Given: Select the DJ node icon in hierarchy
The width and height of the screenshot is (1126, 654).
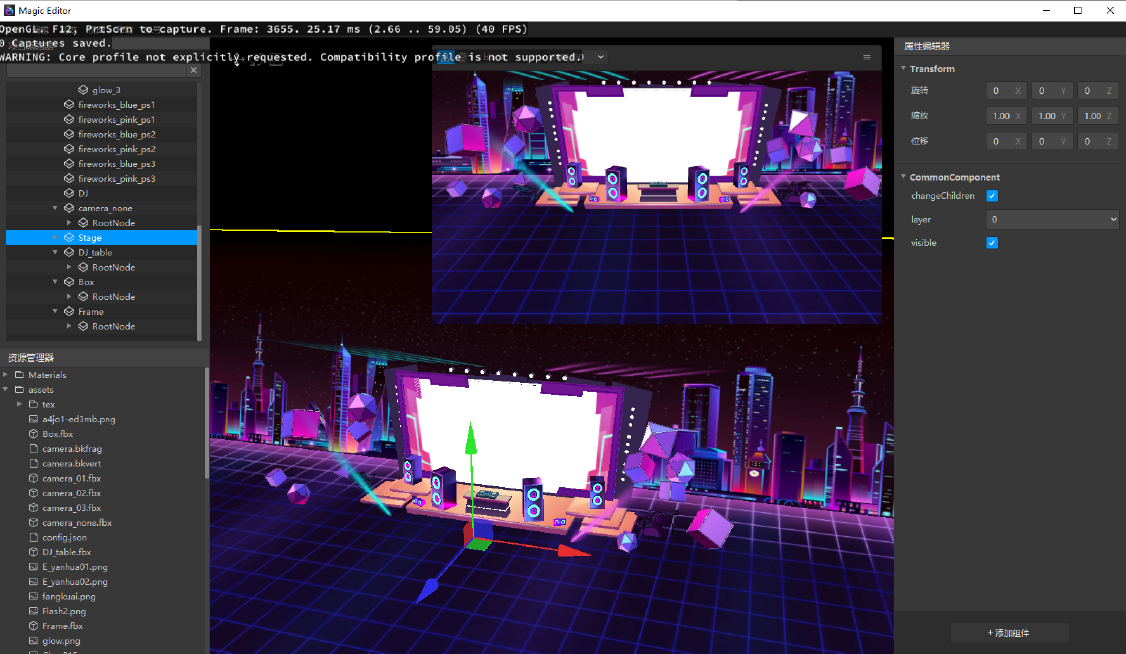Looking at the screenshot, I should tap(69, 193).
